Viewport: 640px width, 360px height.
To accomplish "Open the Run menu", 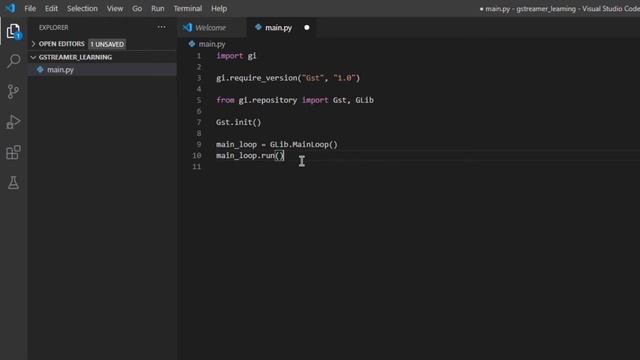I will click(158, 8).
